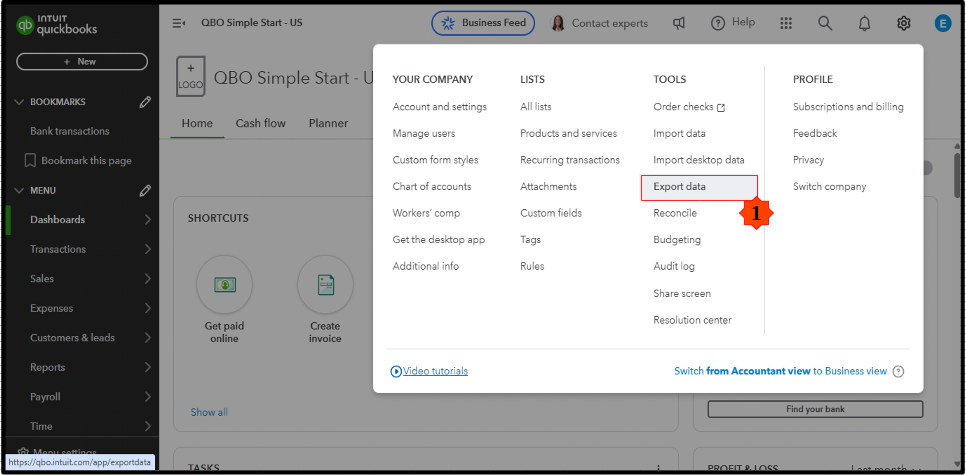
Task: Open the search magnifier icon
Action: (825, 23)
